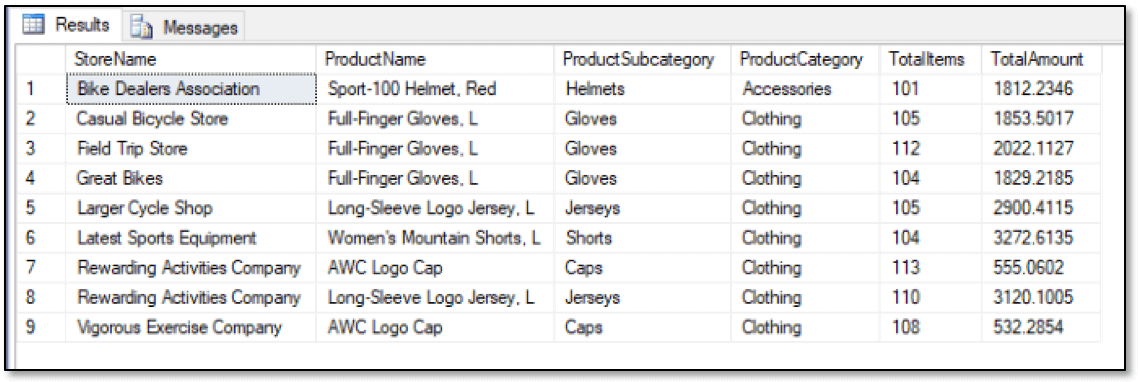Click the 3272.6135 amount cell
The width and height of the screenshot is (1138, 382).
1041,238
